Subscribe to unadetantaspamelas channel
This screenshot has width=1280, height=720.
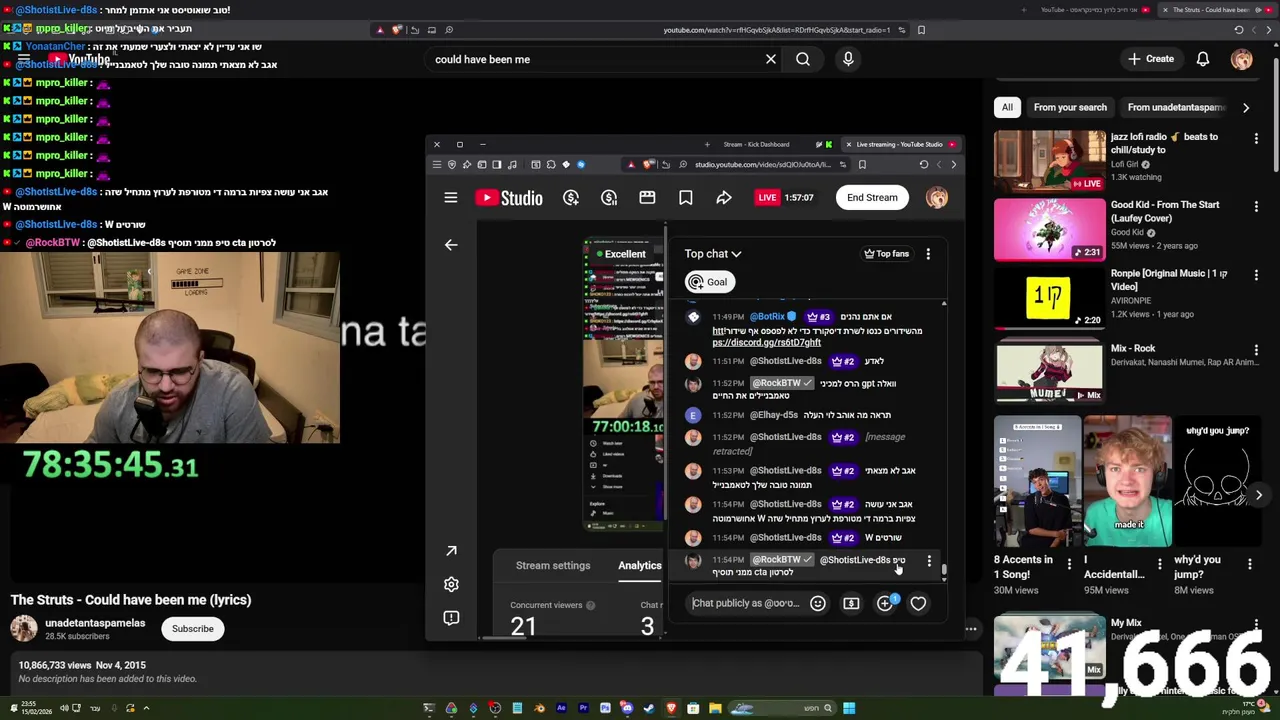[192, 629]
